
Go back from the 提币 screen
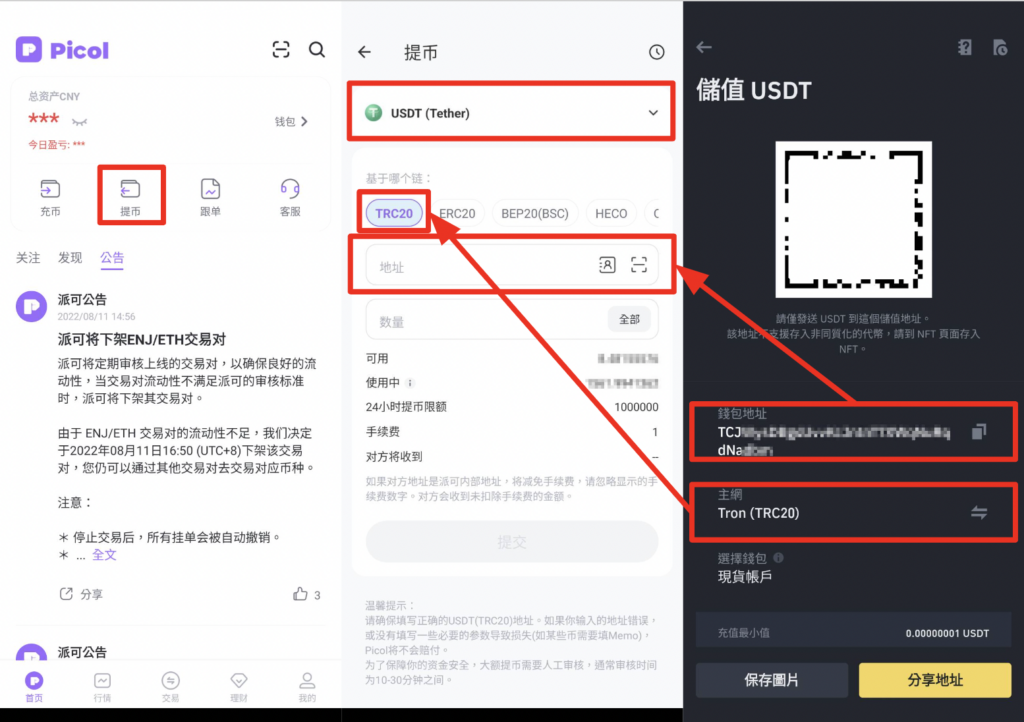point(364,52)
